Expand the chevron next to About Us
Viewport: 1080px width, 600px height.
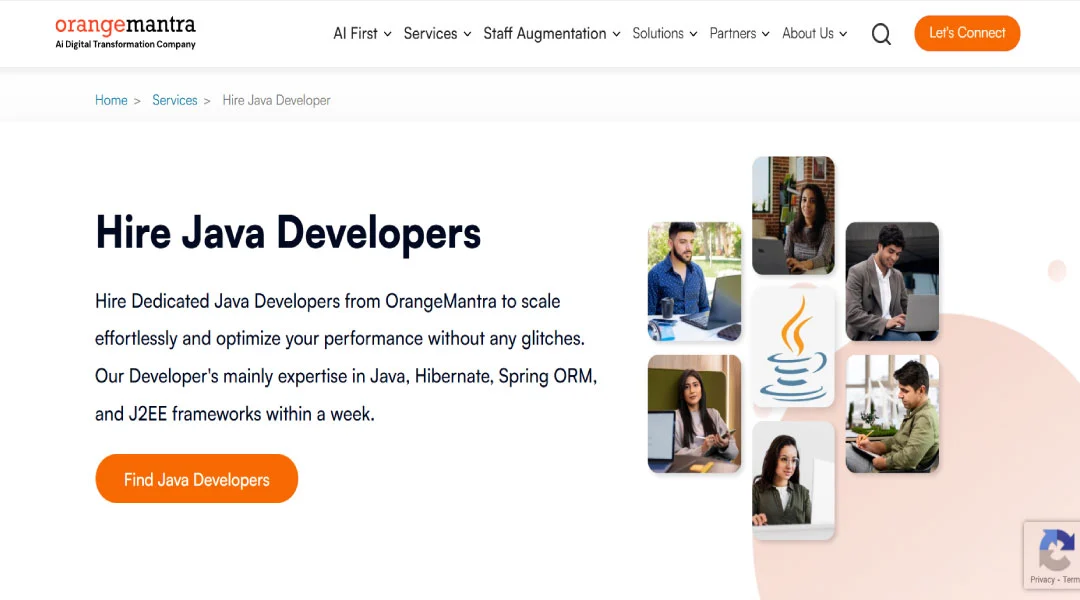point(843,34)
